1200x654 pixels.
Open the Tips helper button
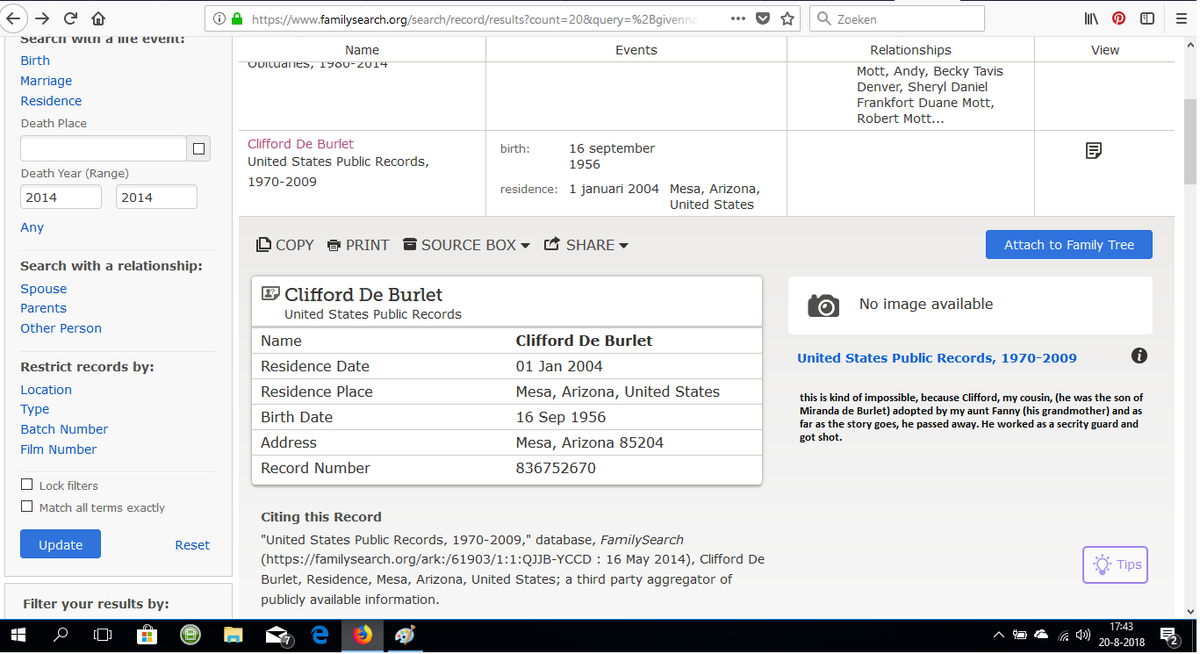[x=1115, y=565]
